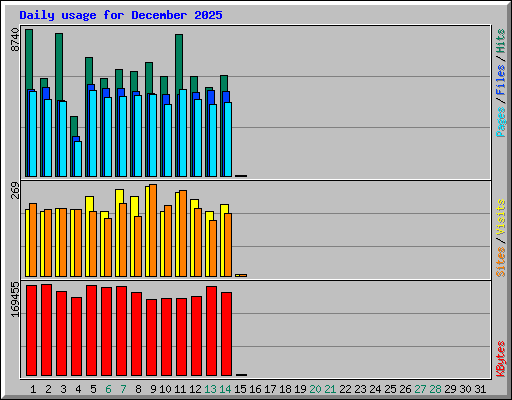Select day 3 on the date axis
512x400 pixels.
pos(63,389)
